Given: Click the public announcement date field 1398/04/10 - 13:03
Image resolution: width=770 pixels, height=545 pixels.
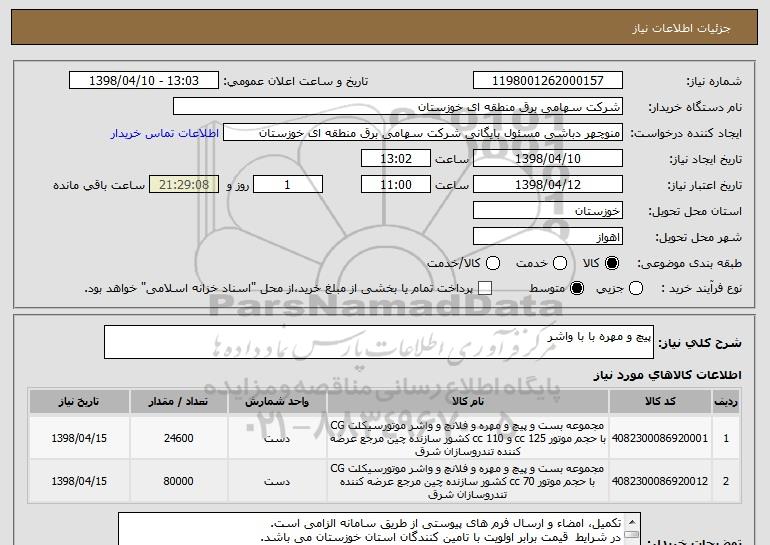Looking at the screenshot, I should 144,81.
